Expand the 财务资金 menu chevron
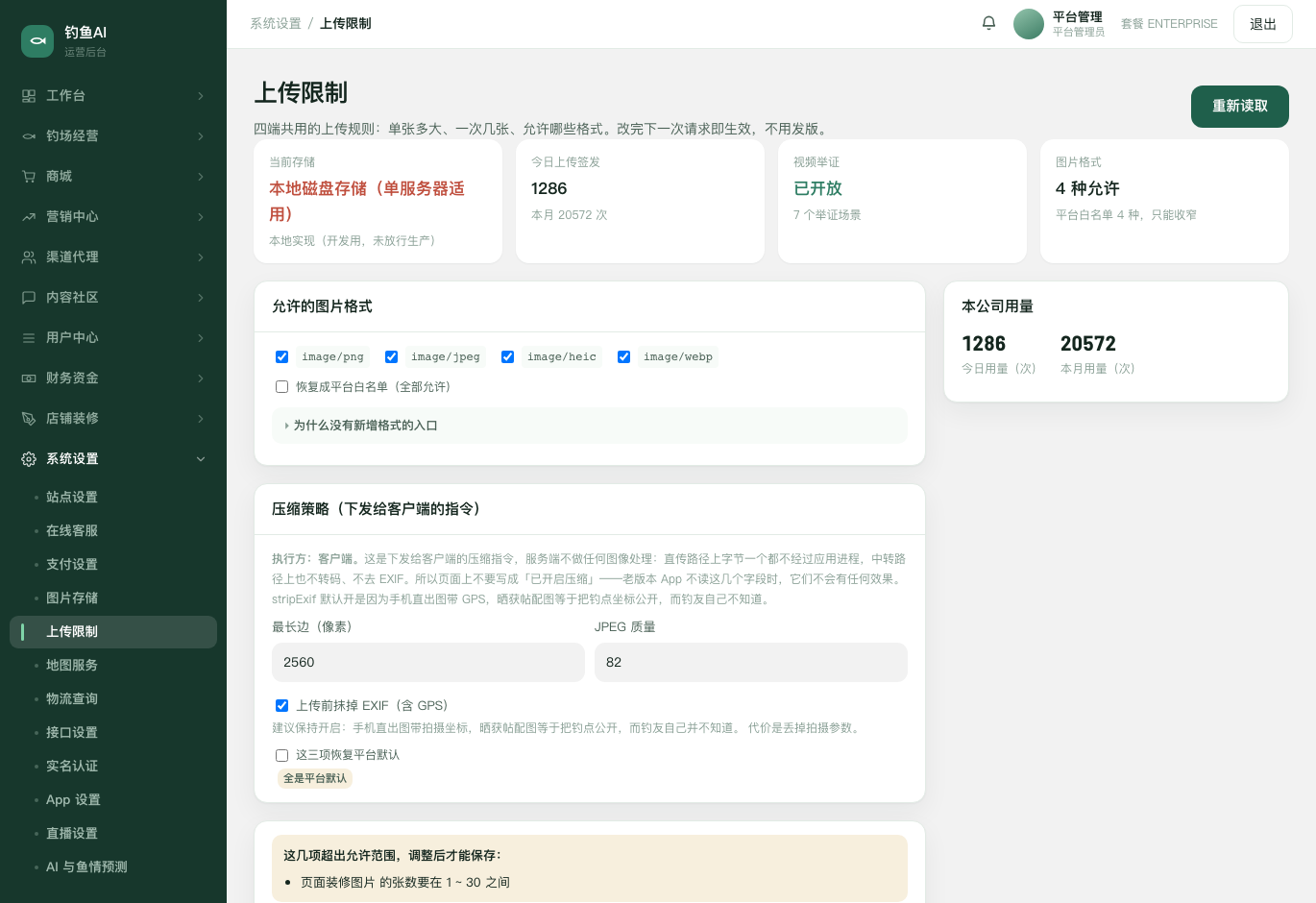Screen dimensions: 1316x903 [x=201, y=378]
